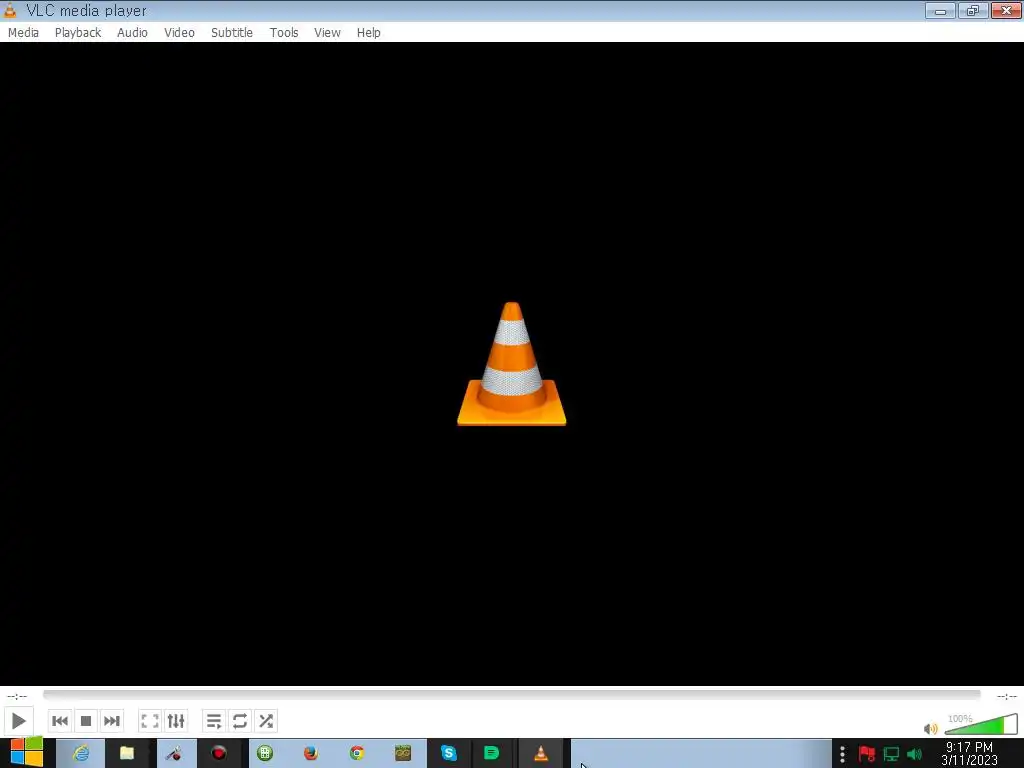Click the remaining time label at right
Image resolution: width=1024 pixels, height=768 pixels.
tap(1006, 696)
